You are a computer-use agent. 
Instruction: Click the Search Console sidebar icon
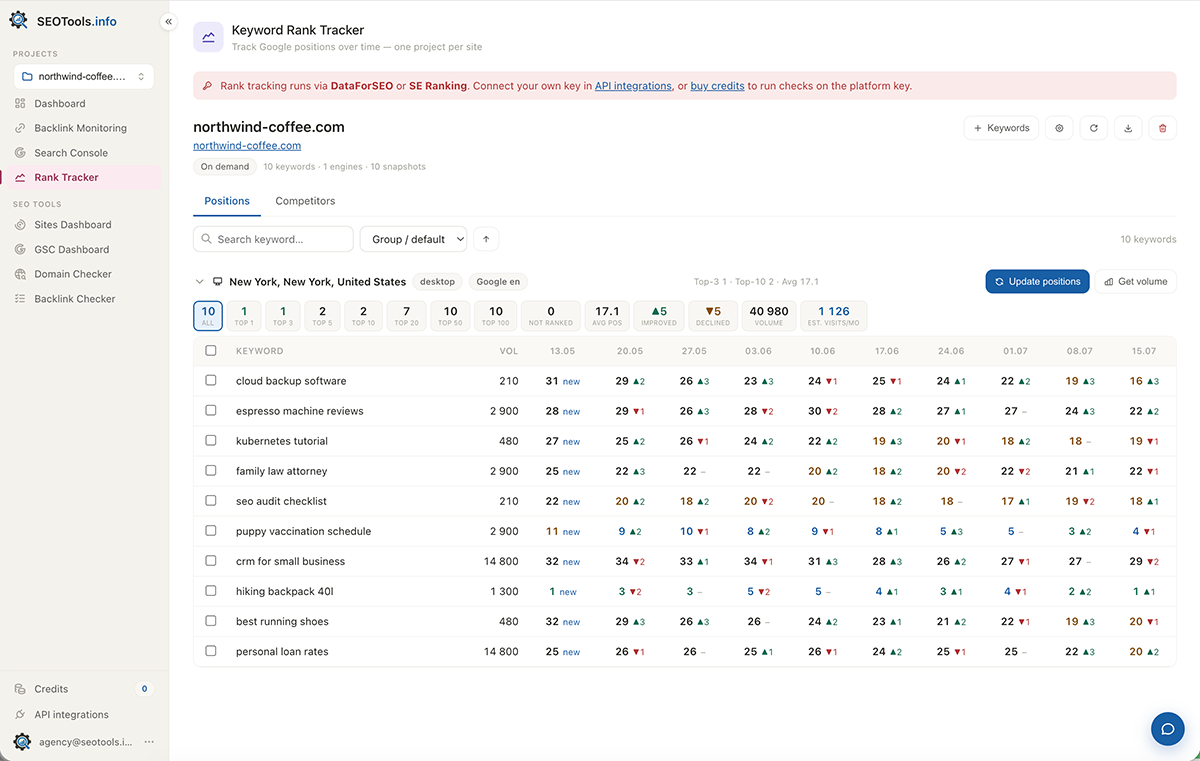pyautogui.click(x=21, y=153)
